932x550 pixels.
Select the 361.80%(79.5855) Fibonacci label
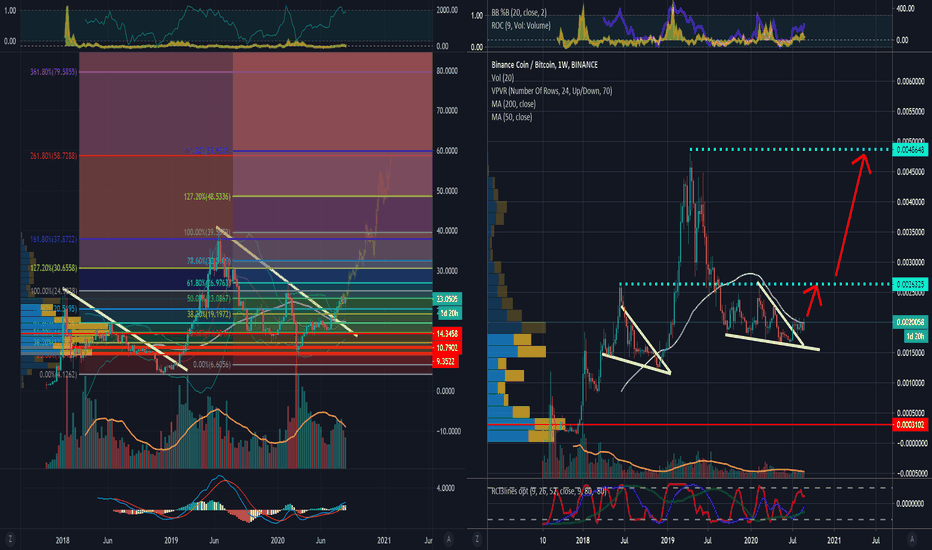tap(53, 72)
